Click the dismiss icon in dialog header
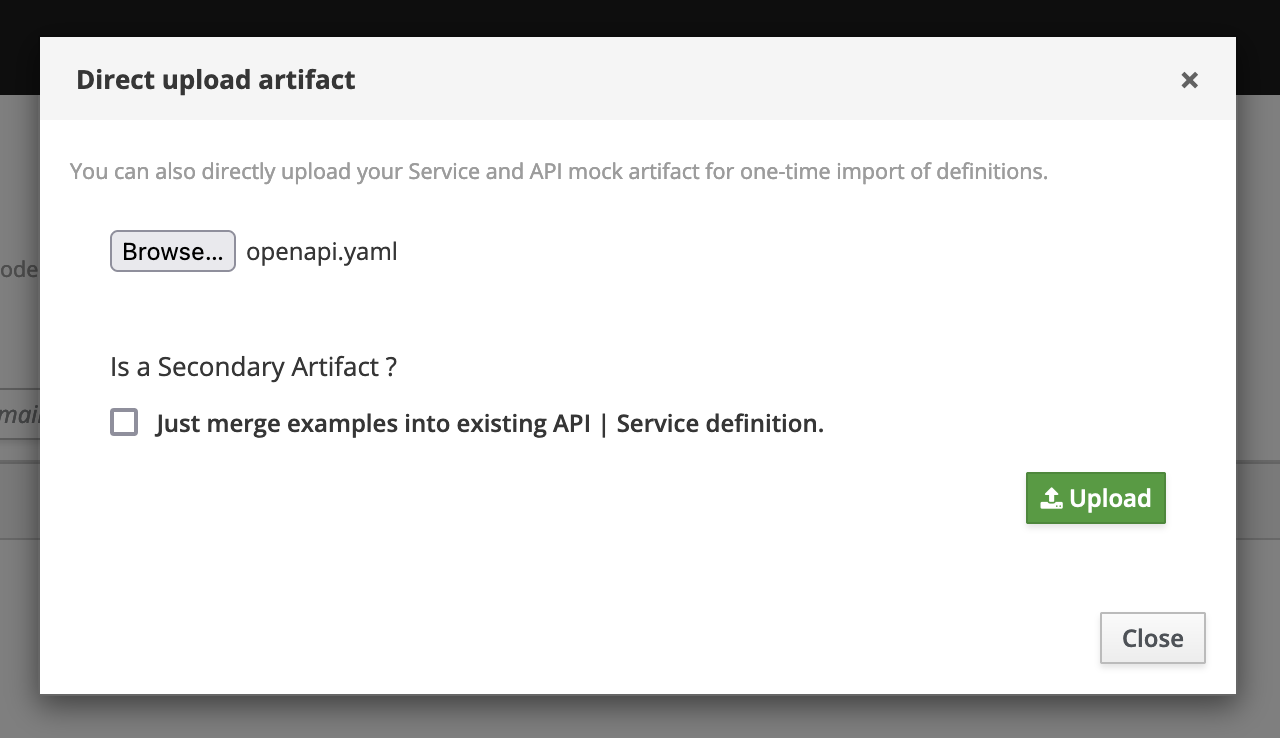Screen dimensions: 1280x738 1189,80
